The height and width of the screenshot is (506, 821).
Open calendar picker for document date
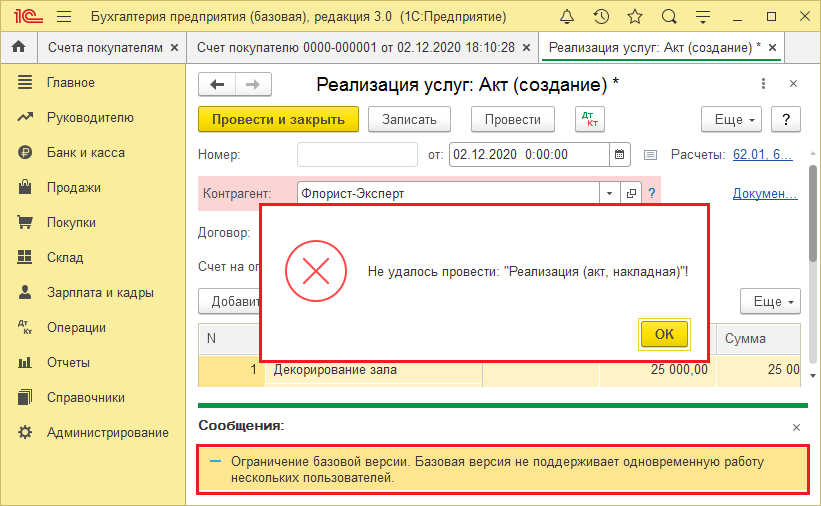619,155
